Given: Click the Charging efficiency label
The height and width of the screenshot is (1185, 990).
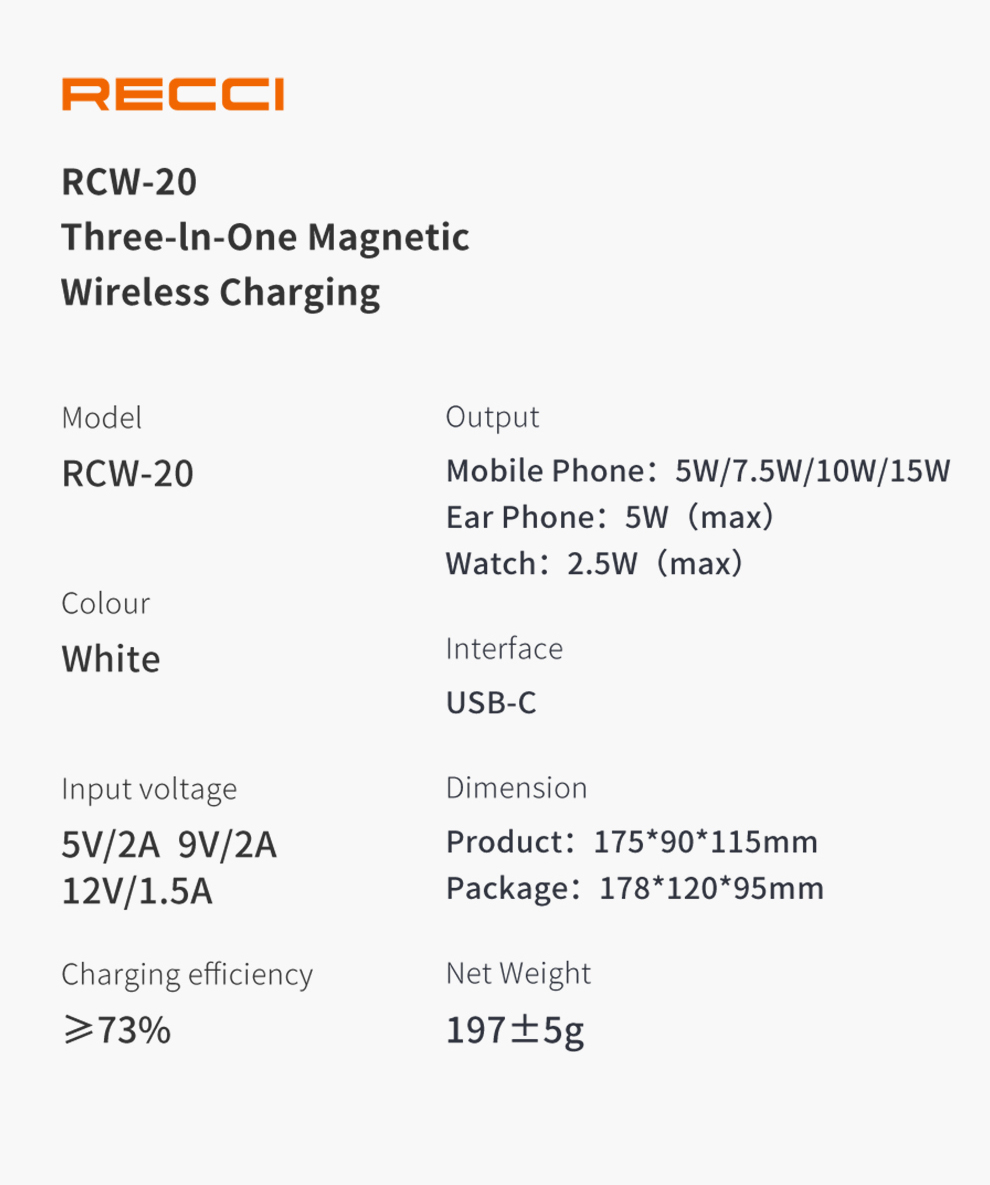Looking at the screenshot, I should point(187,974).
